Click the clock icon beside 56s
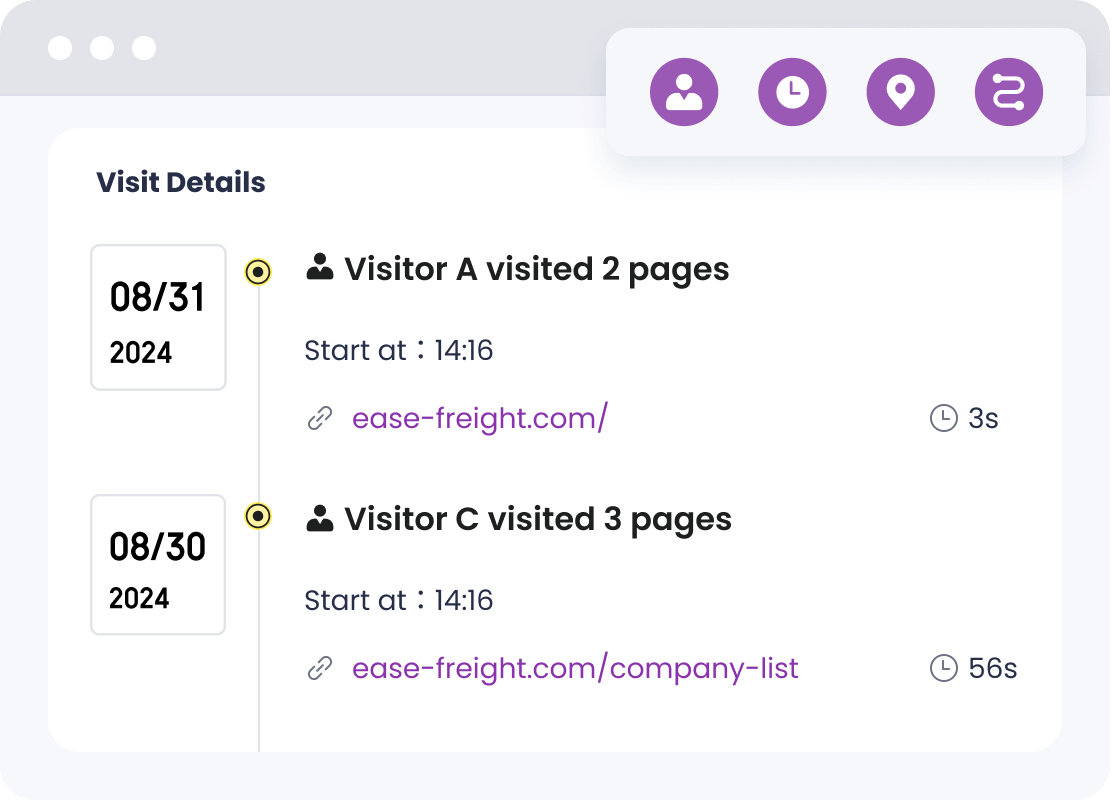The height and width of the screenshot is (800, 1118). (943, 668)
